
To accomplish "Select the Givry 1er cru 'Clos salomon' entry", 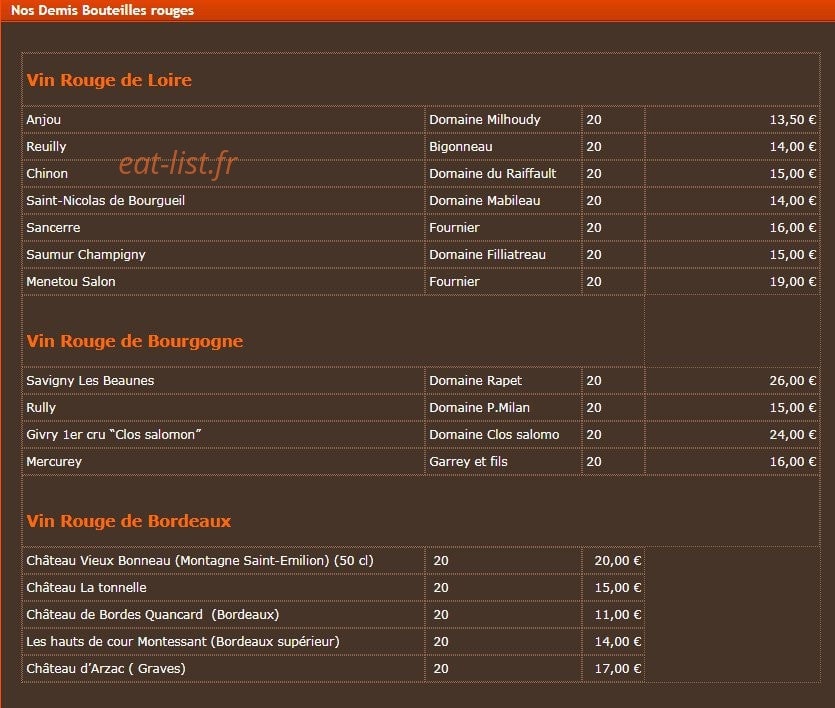I will click(x=113, y=435).
